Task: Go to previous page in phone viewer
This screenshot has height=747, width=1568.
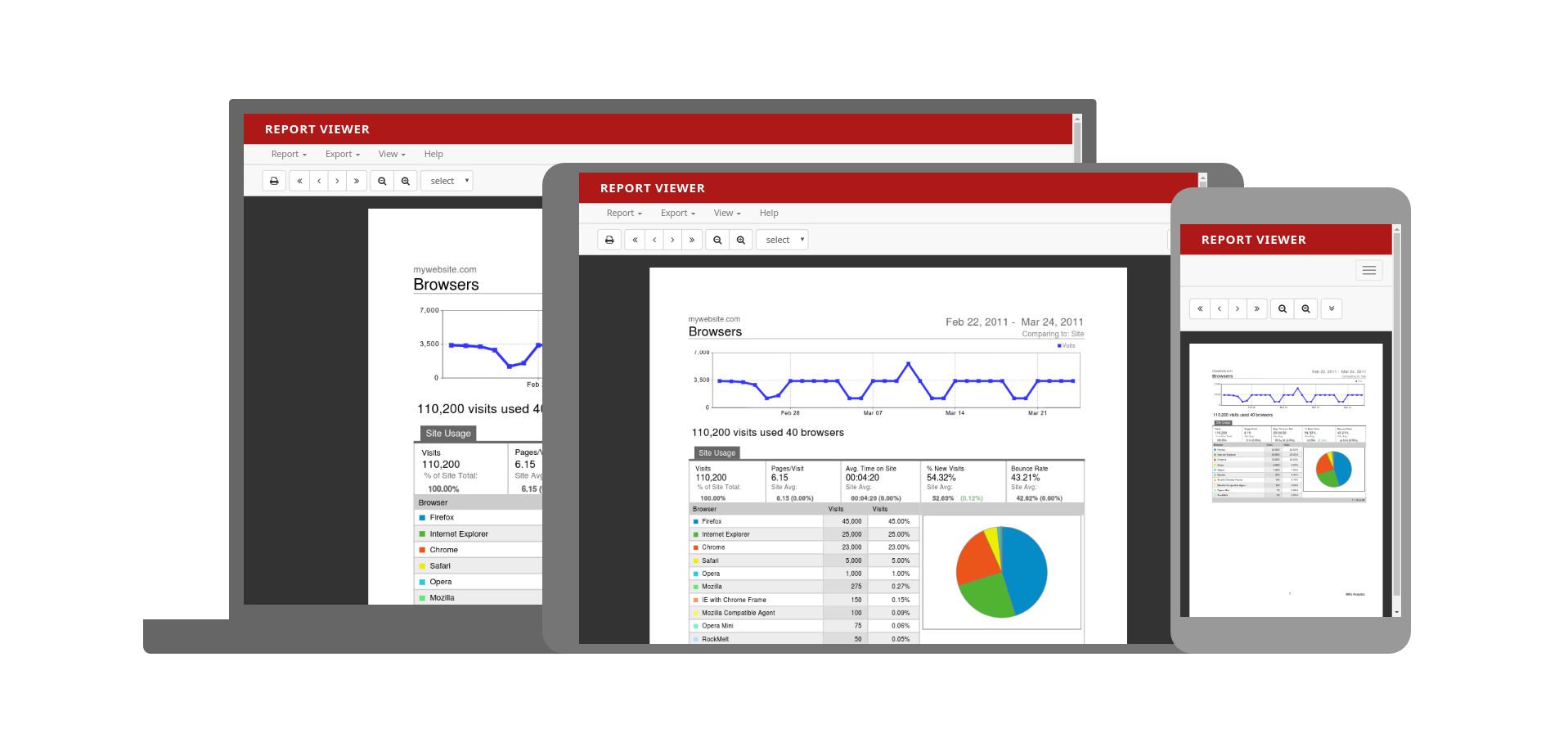Action: click(1220, 308)
